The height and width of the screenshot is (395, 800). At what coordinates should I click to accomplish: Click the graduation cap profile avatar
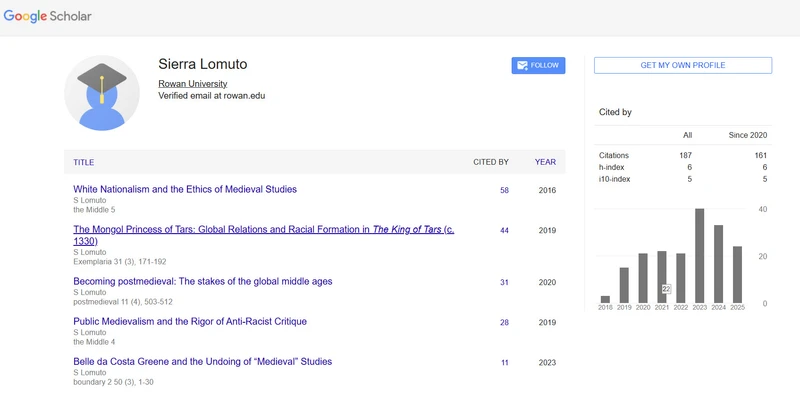(102, 93)
